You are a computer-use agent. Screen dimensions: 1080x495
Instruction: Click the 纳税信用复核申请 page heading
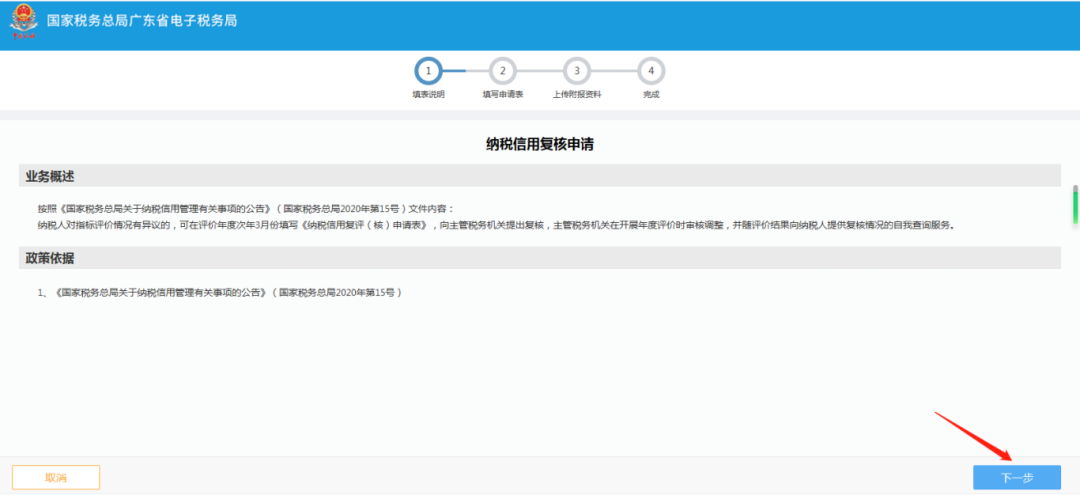point(540,145)
